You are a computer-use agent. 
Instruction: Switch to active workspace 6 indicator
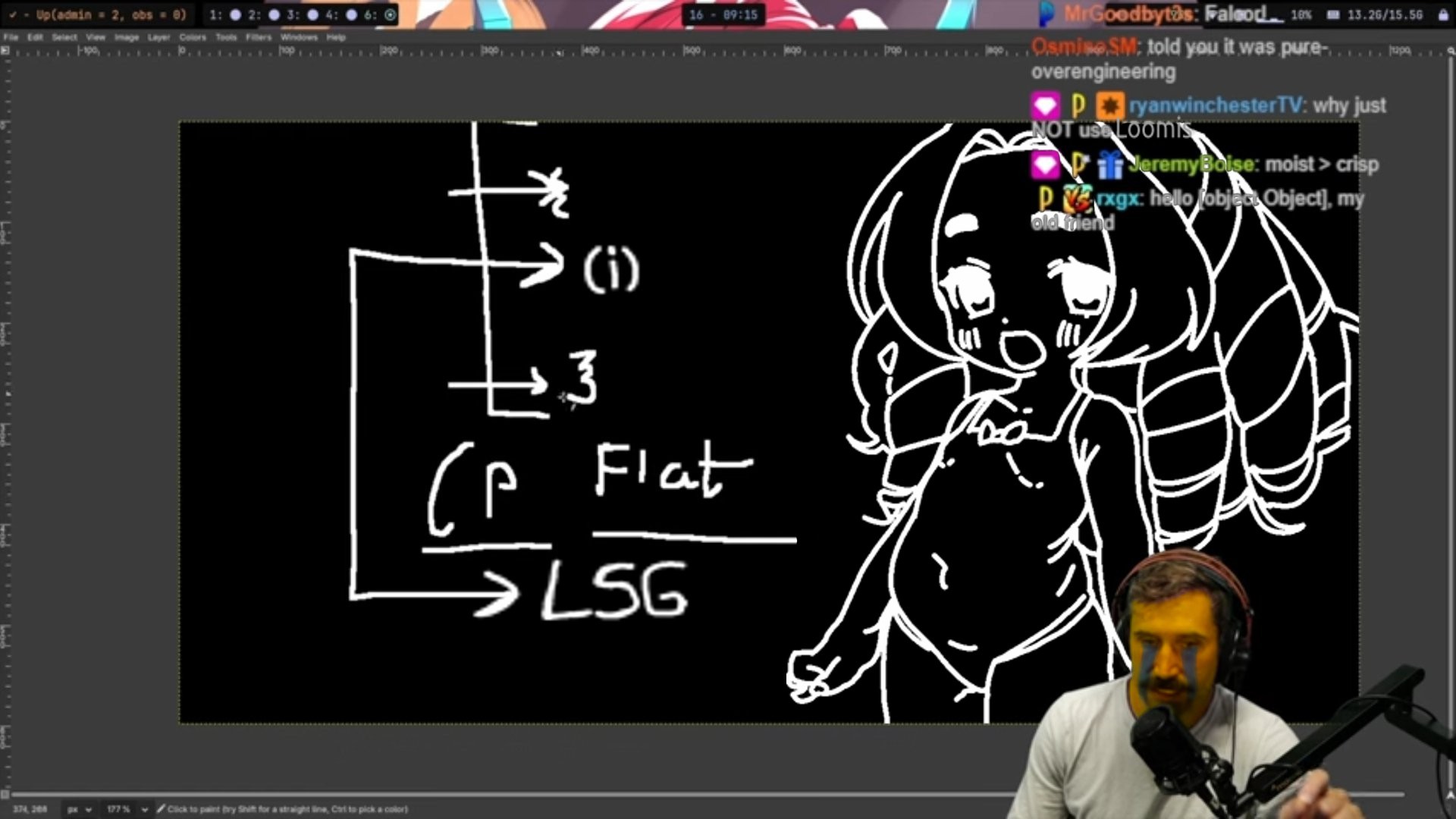pyautogui.click(x=381, y=14)
